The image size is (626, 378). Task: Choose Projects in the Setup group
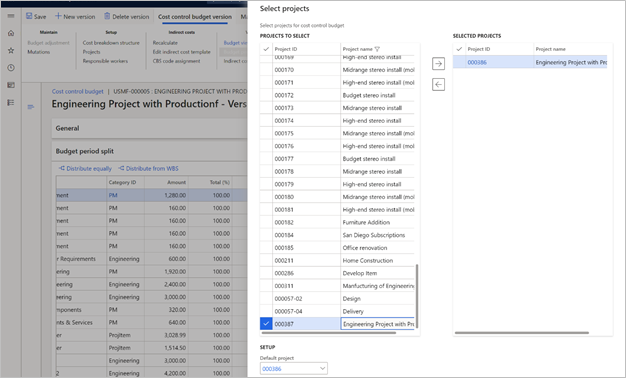click(x=91, y=52)
